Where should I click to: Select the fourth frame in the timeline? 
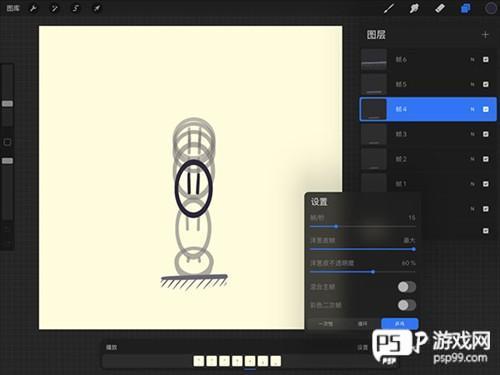(x=237, y=361)
